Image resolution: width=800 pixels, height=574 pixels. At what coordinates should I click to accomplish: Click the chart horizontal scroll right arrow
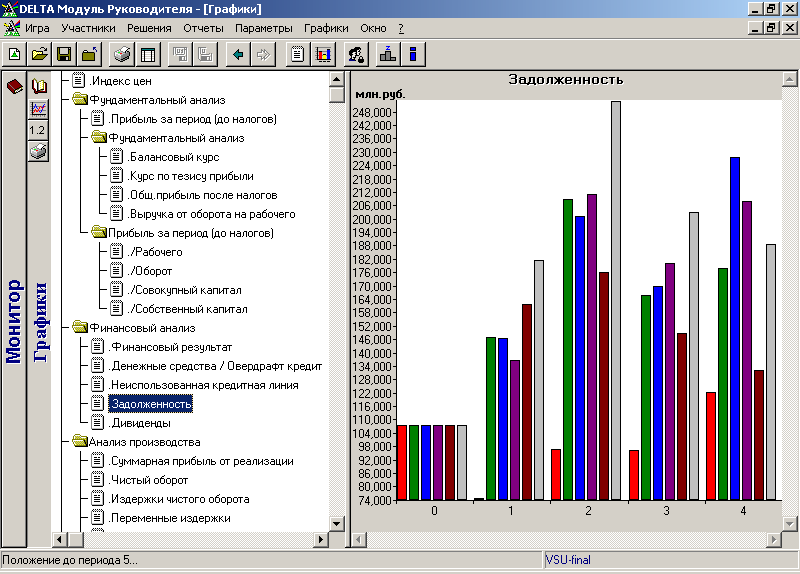tap(772, 540)
